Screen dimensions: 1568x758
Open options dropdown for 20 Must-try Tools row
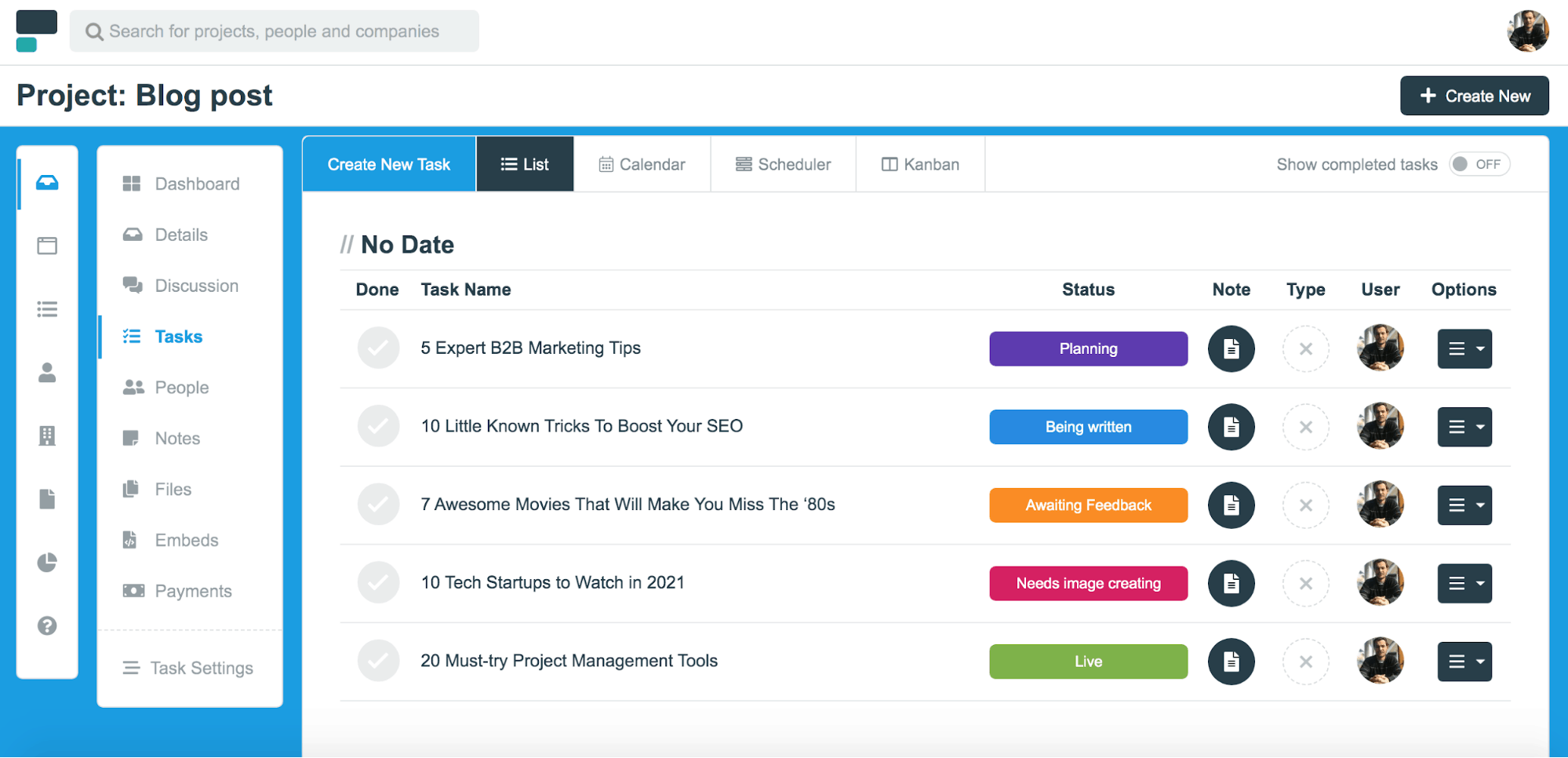point(1464,661)
